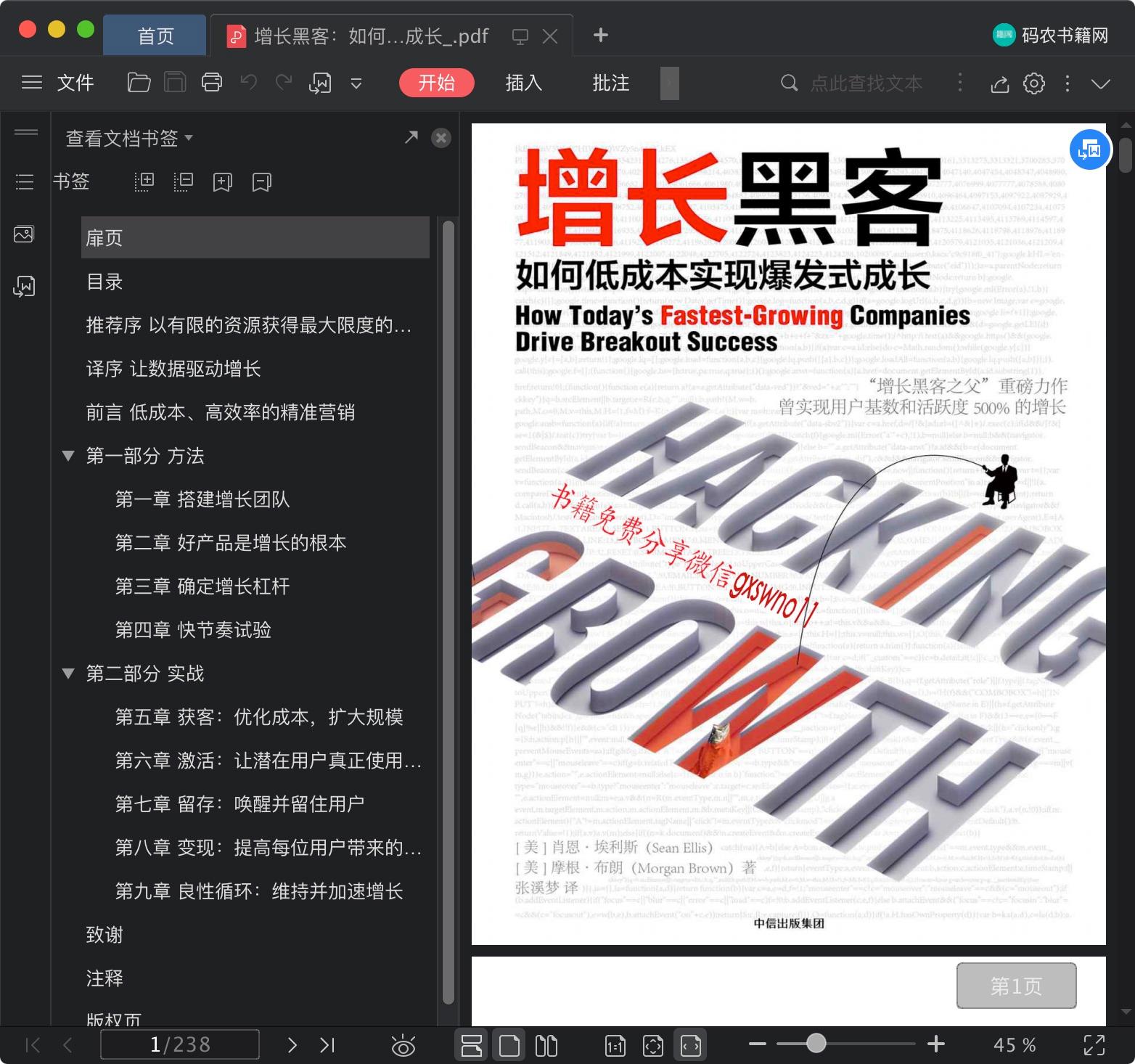The height and width of the screenshot is (1064, 1135).
Task: Open the 文件 hamburger menu icon
Action: click(32, 83)
